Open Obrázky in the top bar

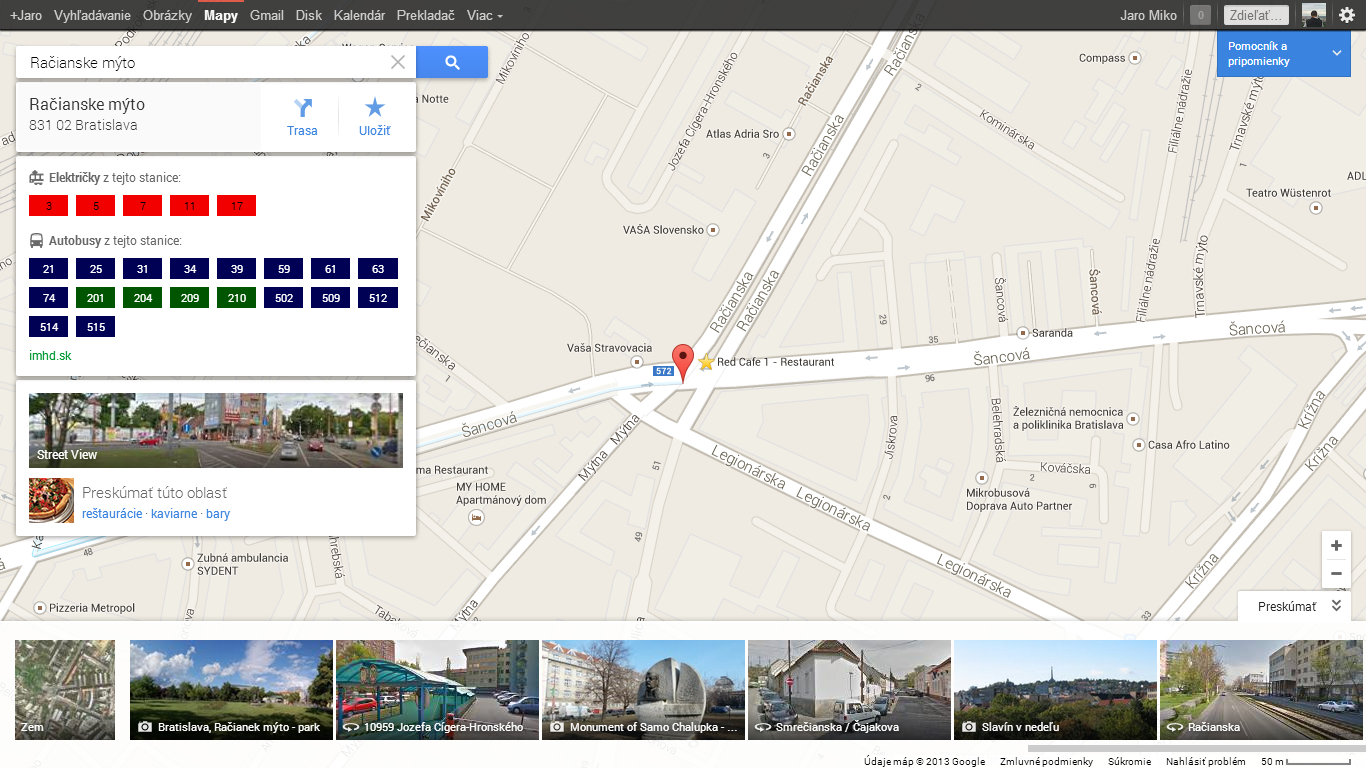167,16
